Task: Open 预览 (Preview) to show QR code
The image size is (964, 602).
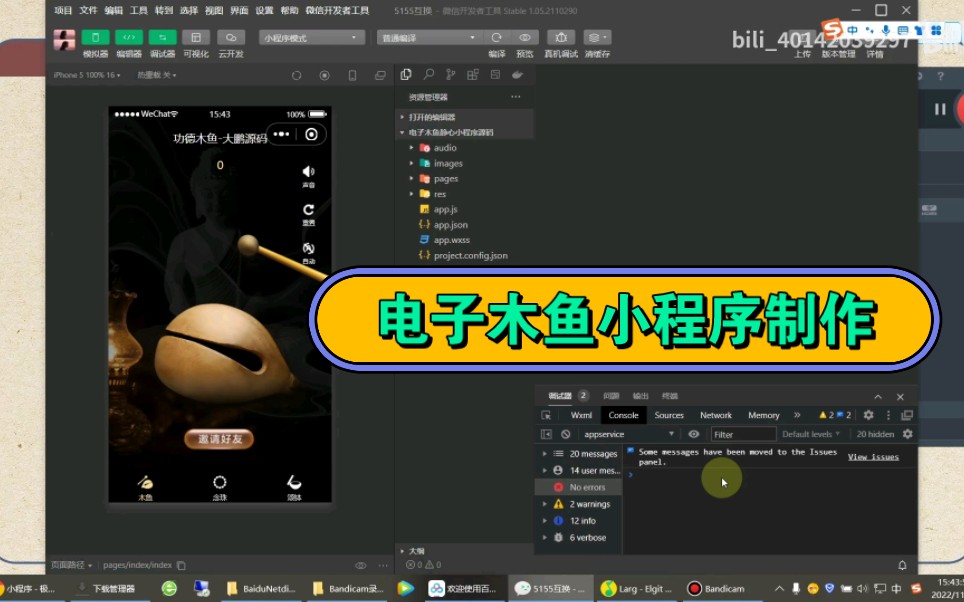Action: point(524,37)
